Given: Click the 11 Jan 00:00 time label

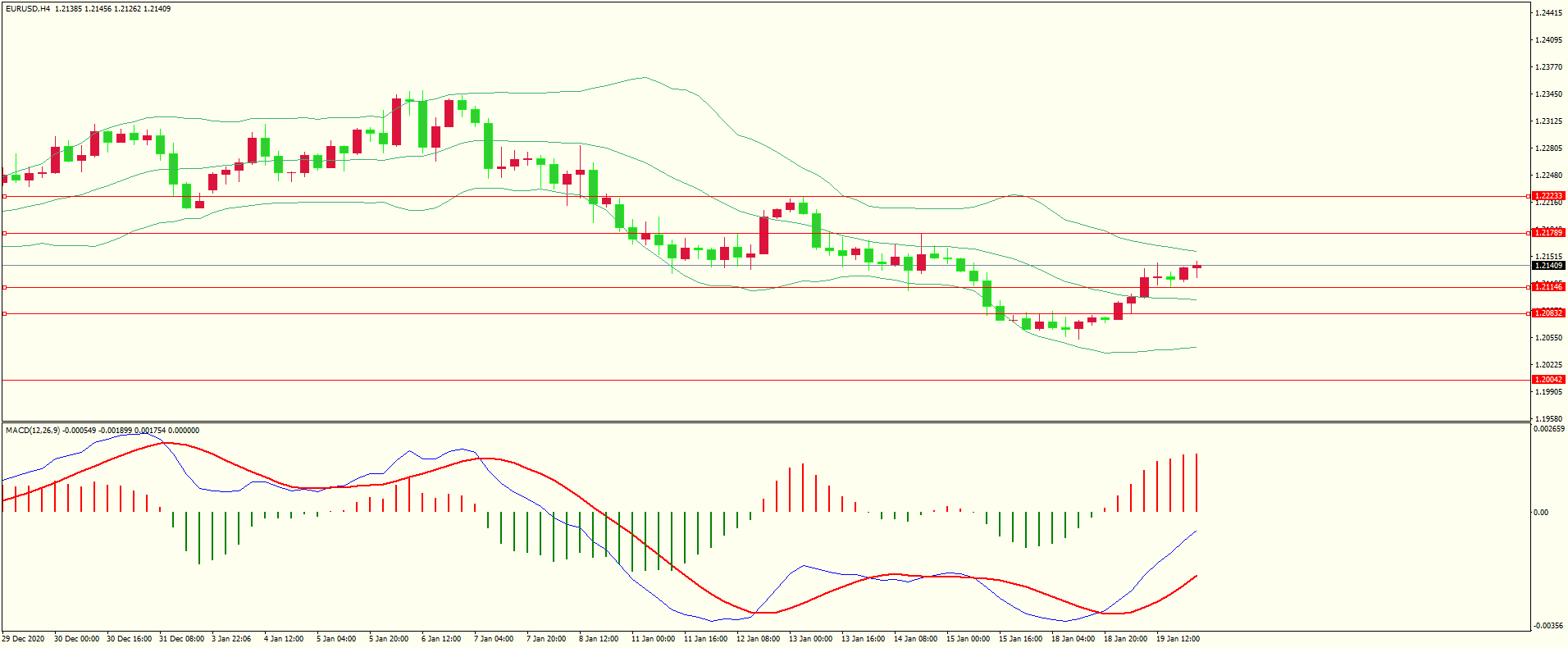Looking at the screenshot, I should pyautogui.click(x=653, y=639).
